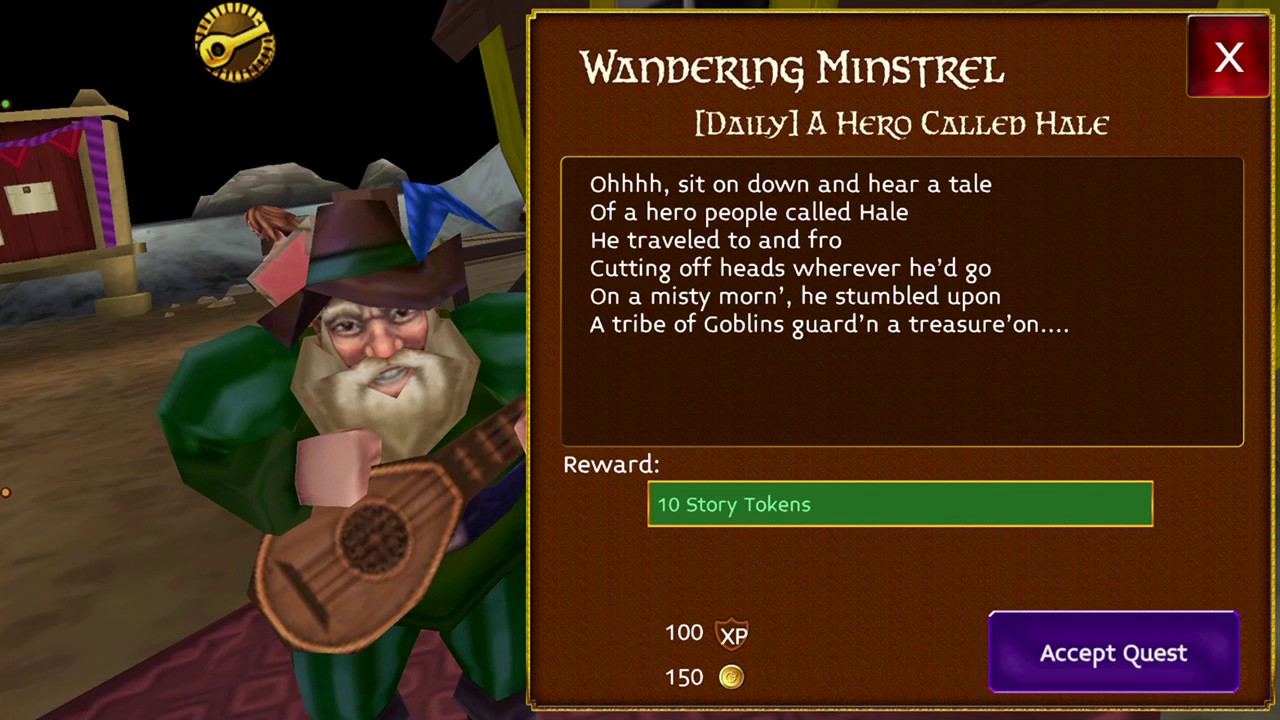Click the Wandering Minstrel title text
The width and height of the screenshot is (1280, 720).
click(792, 69)
